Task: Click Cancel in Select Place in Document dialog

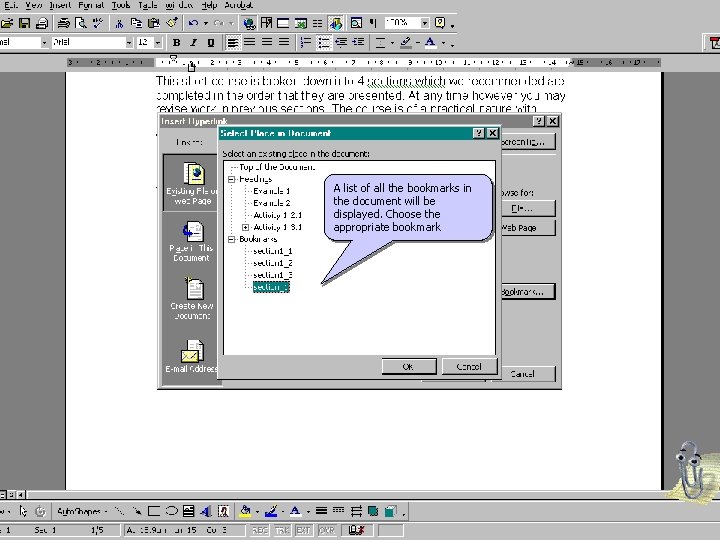Action: coord(469,366)
